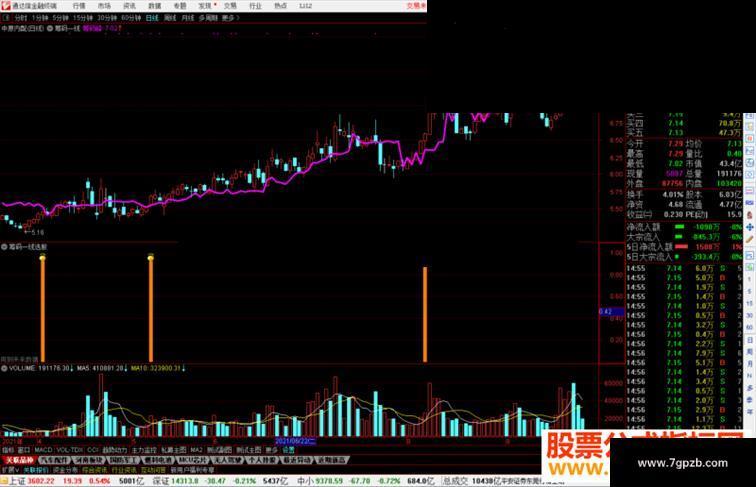Image resolution: width=756 pixels, height=487 pixels.
Task: Click the 周 button in right toolbar
Action: click(x=750, y=352)
